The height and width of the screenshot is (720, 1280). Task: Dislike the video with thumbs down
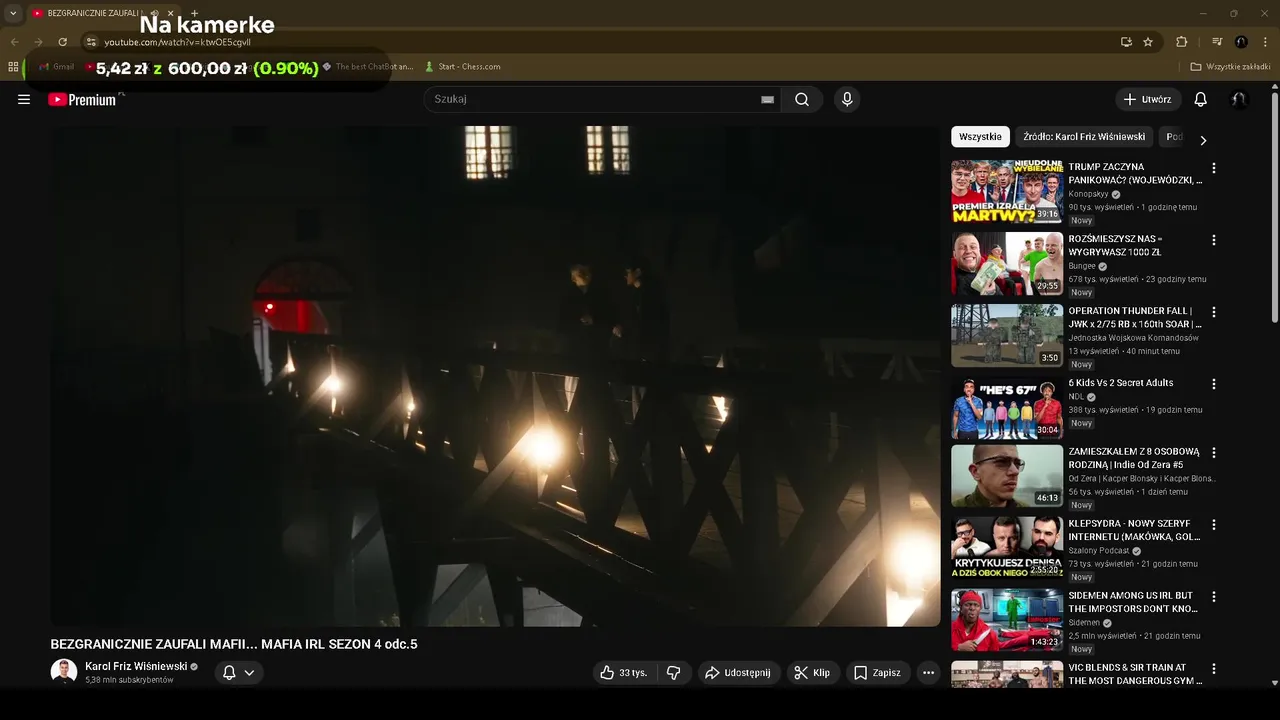click(673, 673)
